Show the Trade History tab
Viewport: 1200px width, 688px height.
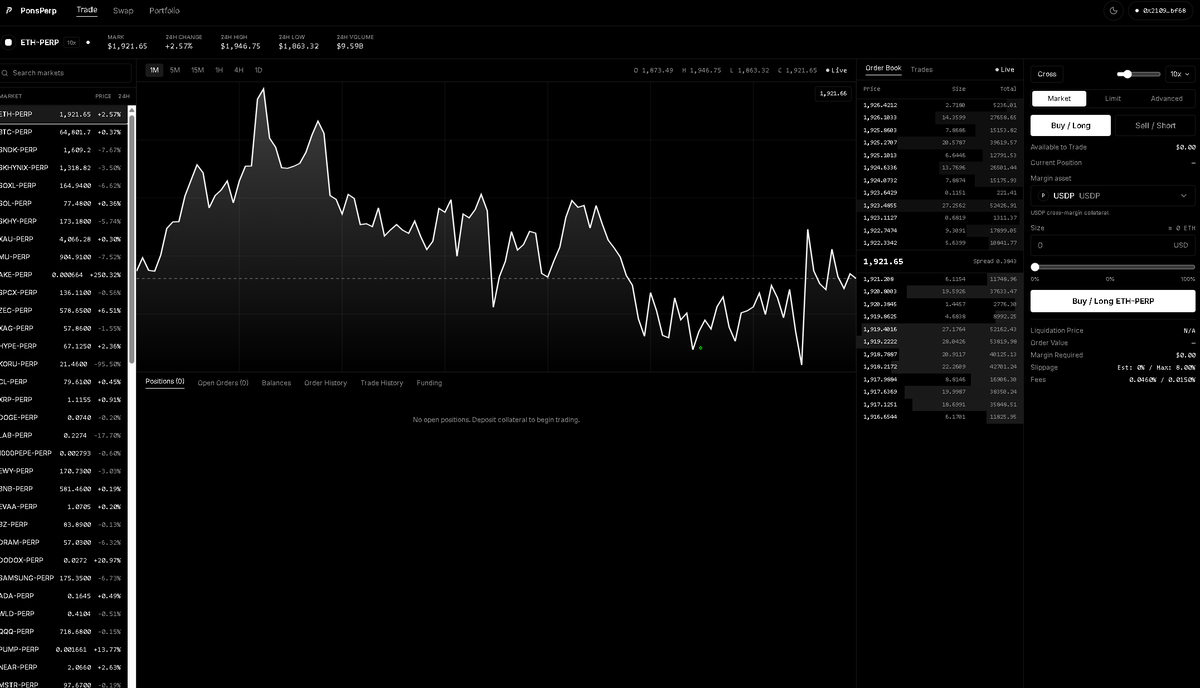pyautogui.click(x=382, y=383)
